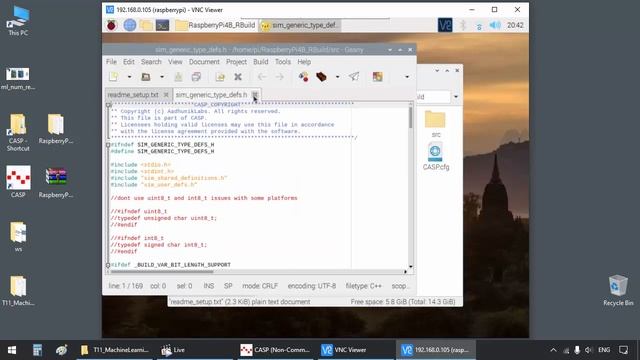Screen dimensions: 640x360
Task: Select the CASP desktop shortcut icon
Action: (x=18, y=182)
